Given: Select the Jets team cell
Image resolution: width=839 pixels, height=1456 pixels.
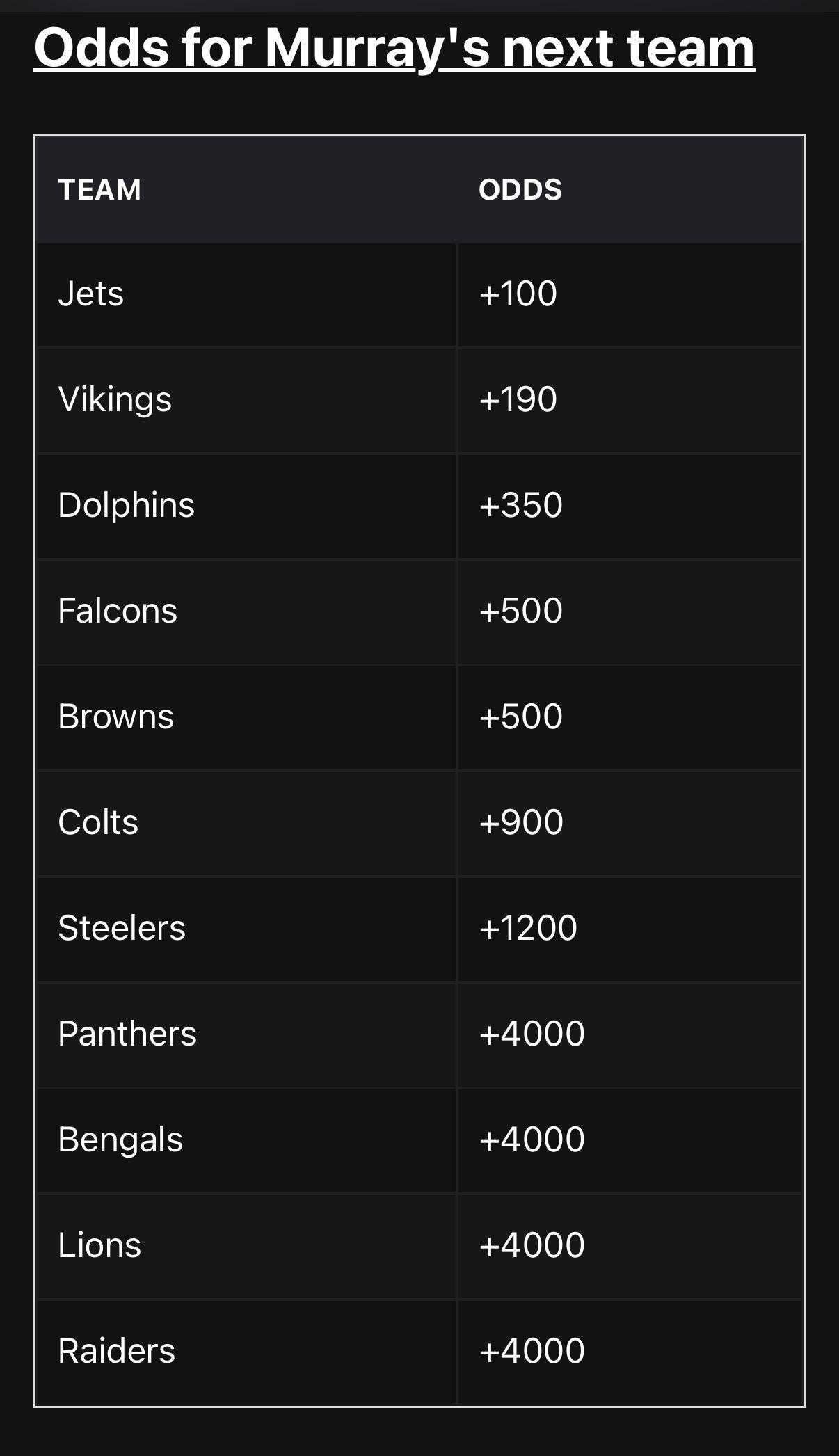Looking at the screenshot, I should coord(91,294).
